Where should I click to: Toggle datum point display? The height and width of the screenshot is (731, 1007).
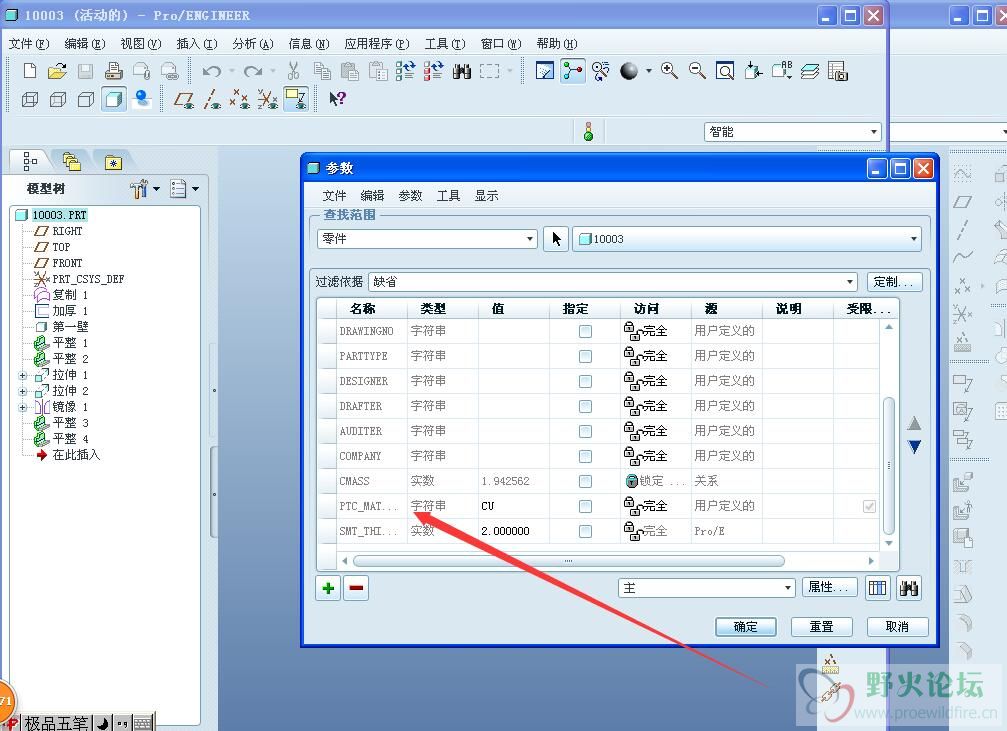coord(240,99)
